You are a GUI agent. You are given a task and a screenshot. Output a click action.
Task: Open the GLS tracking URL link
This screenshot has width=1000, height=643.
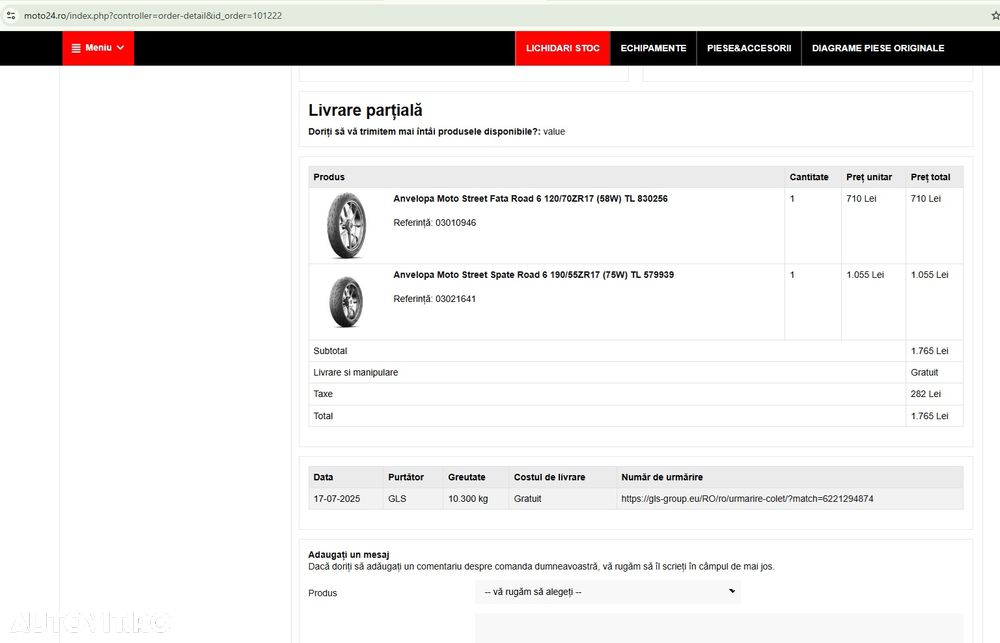click(x=747, y=499)
